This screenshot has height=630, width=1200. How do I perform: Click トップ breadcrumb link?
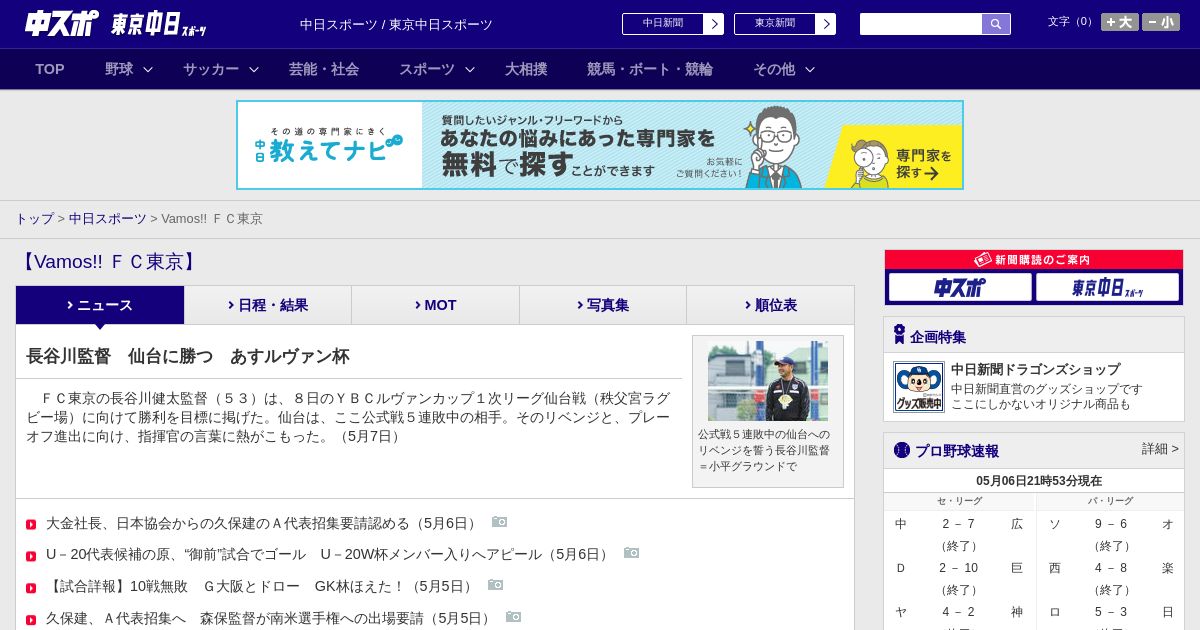pyautogui.click(x=34, y=219)
